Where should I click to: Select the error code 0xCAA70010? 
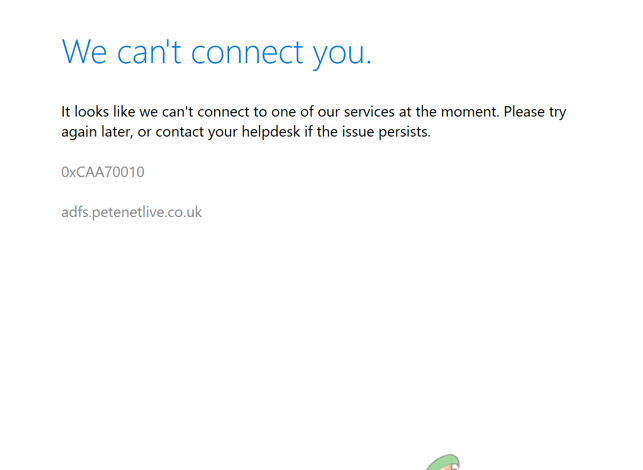[102, 172]
